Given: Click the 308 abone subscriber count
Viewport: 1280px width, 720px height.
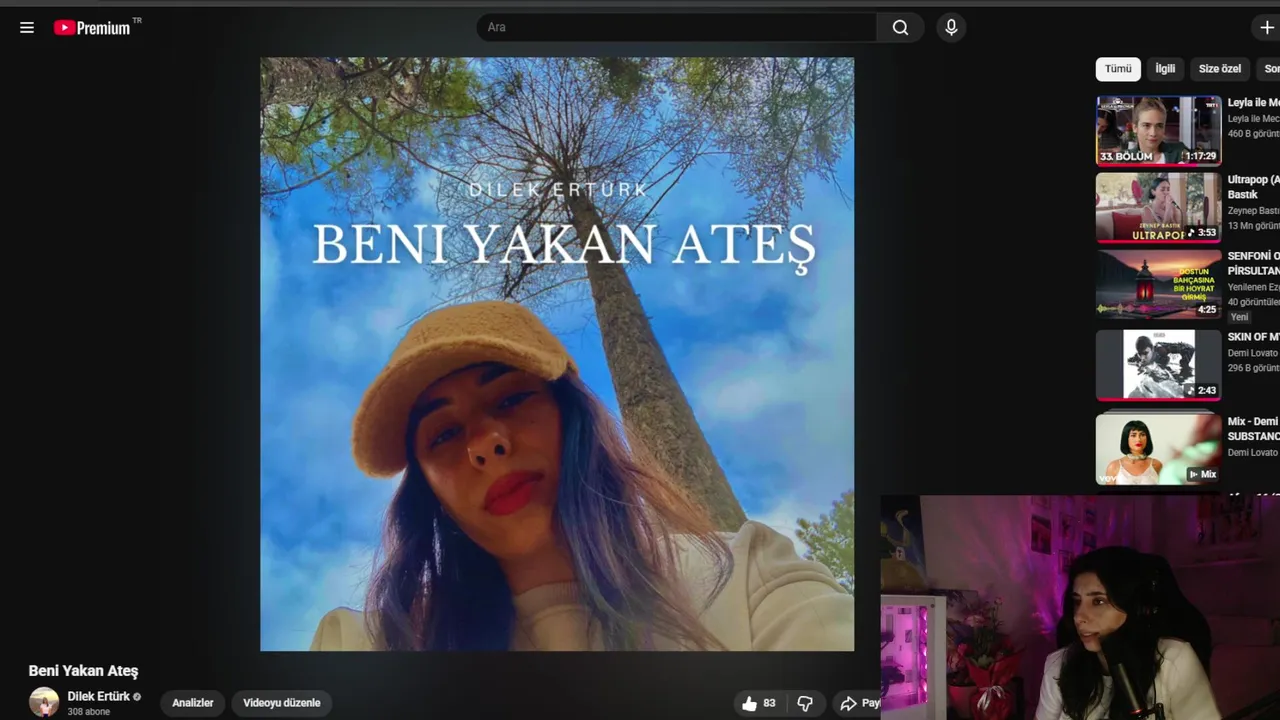Looking at the screenshot, I should [89, 712].
